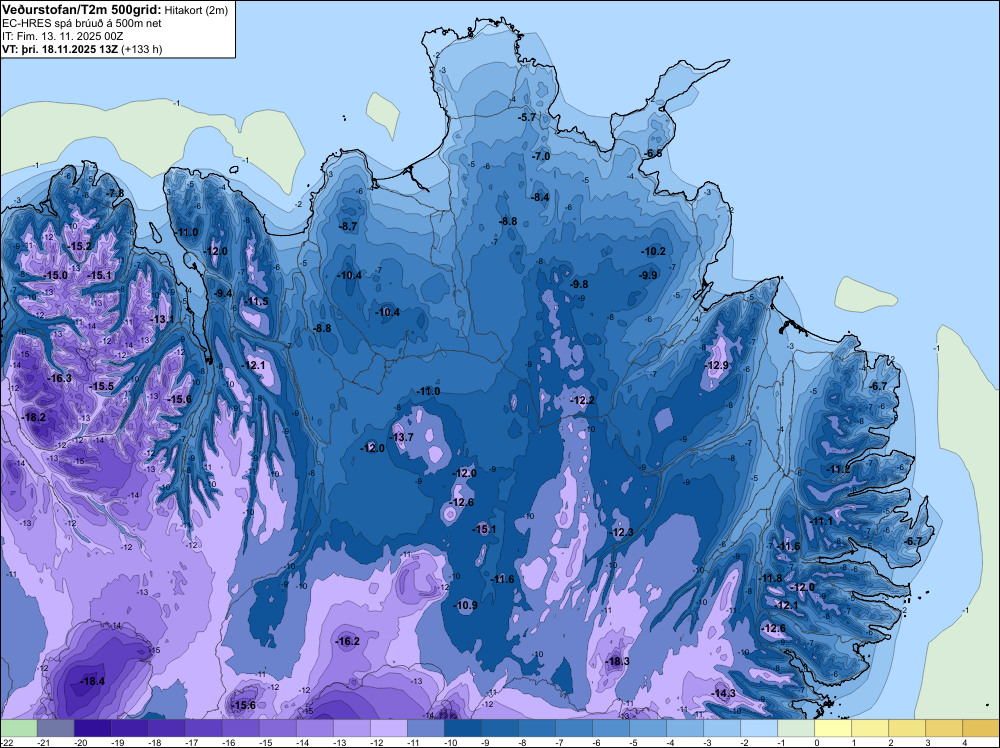Click the -6.5 temperature value
Screen dimensions: 1000x748
pyautogui.click(x=653, y=154)
